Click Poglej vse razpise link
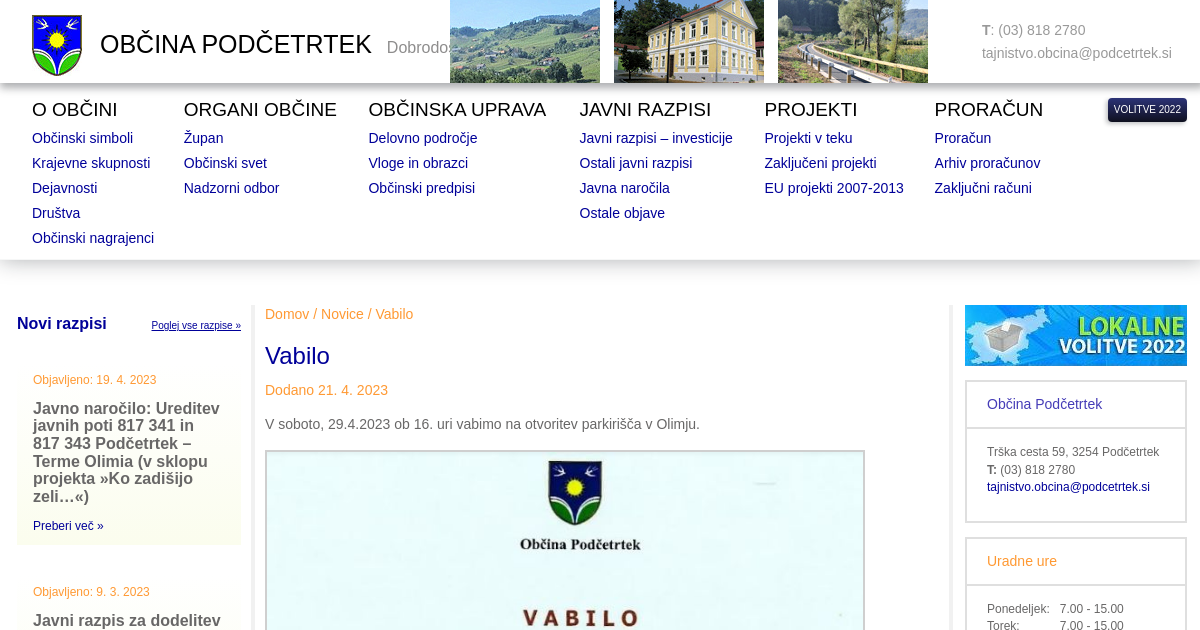 (196, 326)
